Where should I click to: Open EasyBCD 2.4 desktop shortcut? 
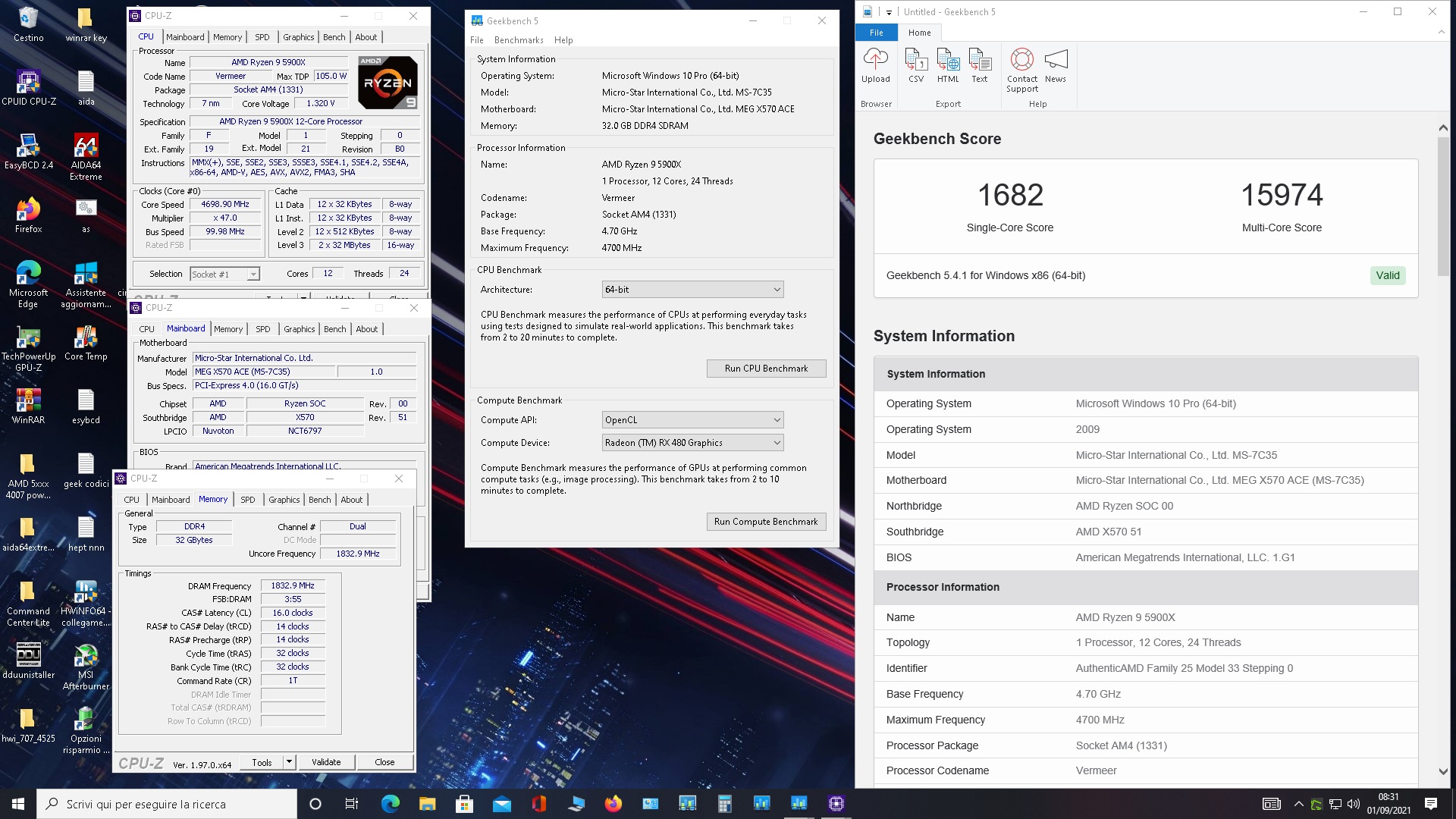28,152
